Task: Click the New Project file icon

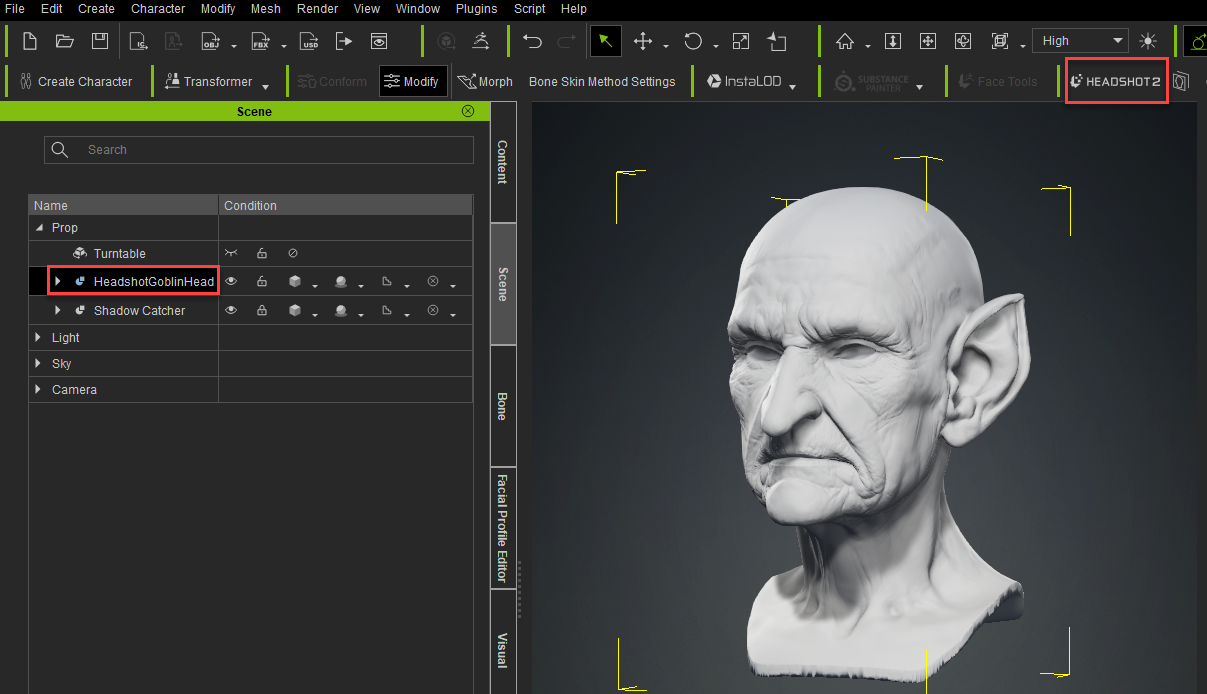Action: point(30,41)
